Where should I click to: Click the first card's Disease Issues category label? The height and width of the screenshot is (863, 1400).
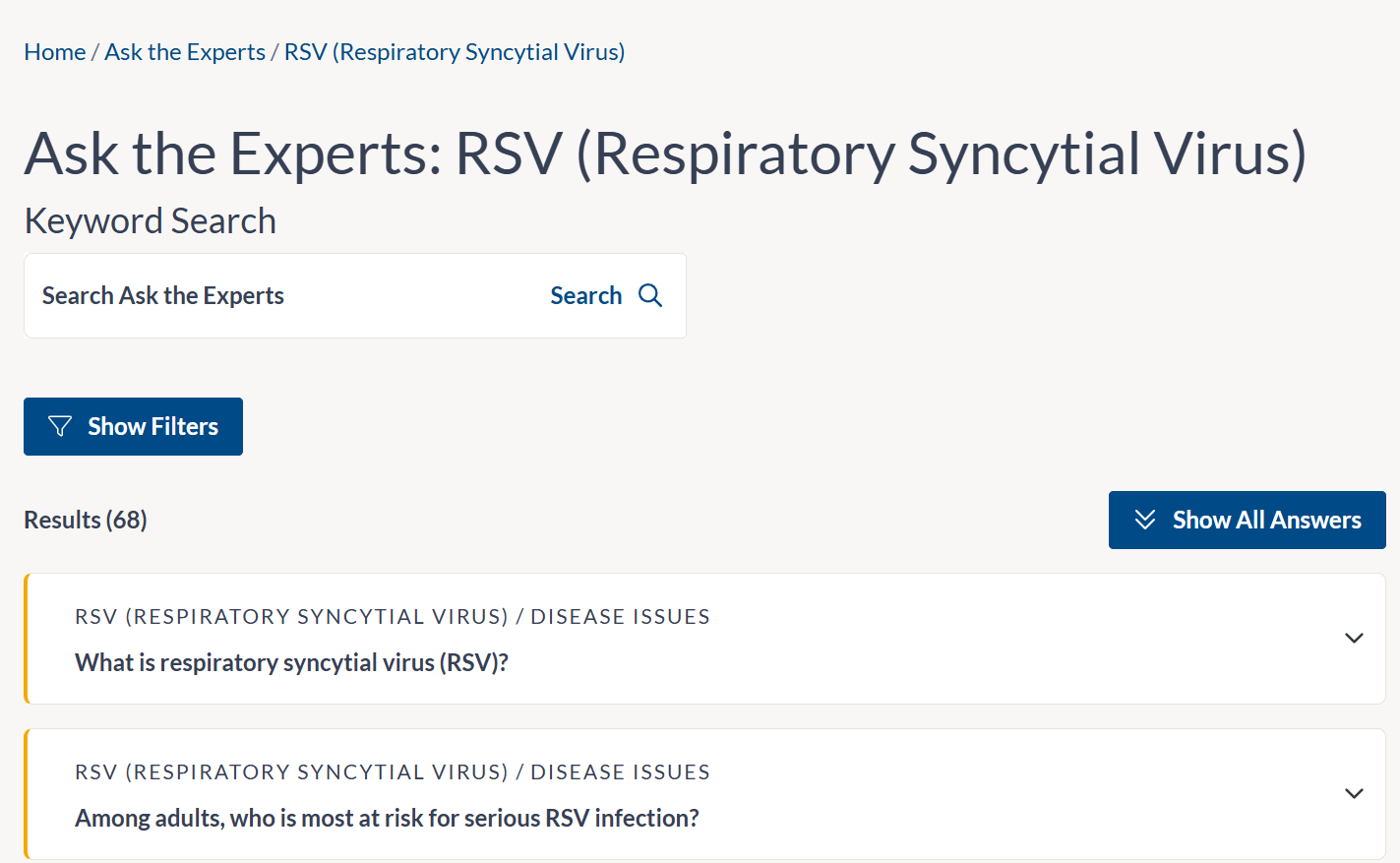pos(620,617)
